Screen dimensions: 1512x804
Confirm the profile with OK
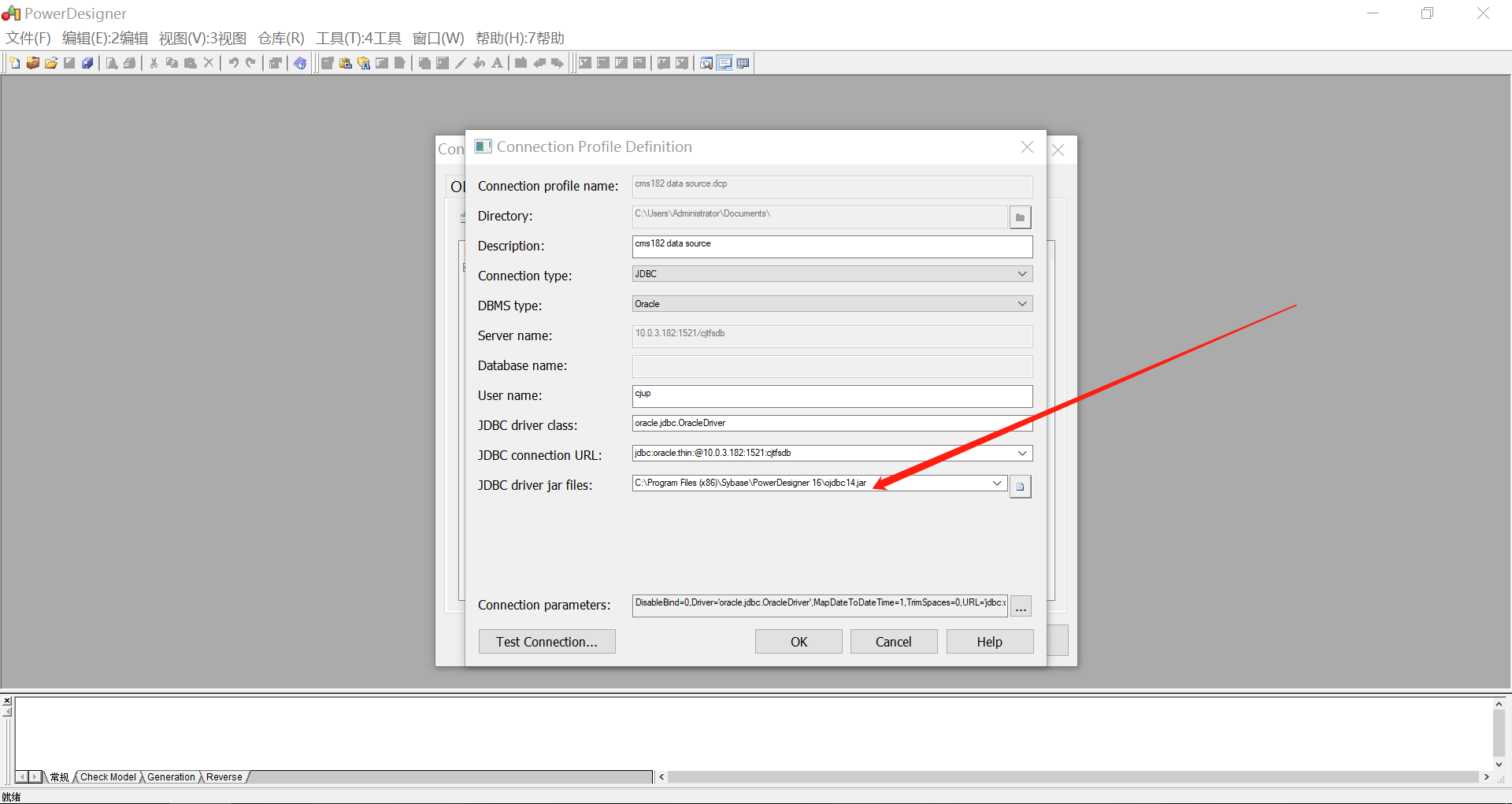(x=798, y=641)
